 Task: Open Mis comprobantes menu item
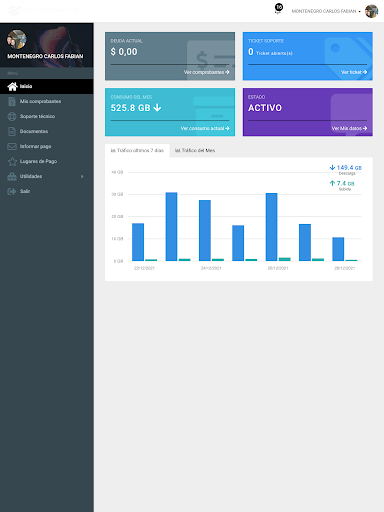pyautogui.click(x=47, y=101)
